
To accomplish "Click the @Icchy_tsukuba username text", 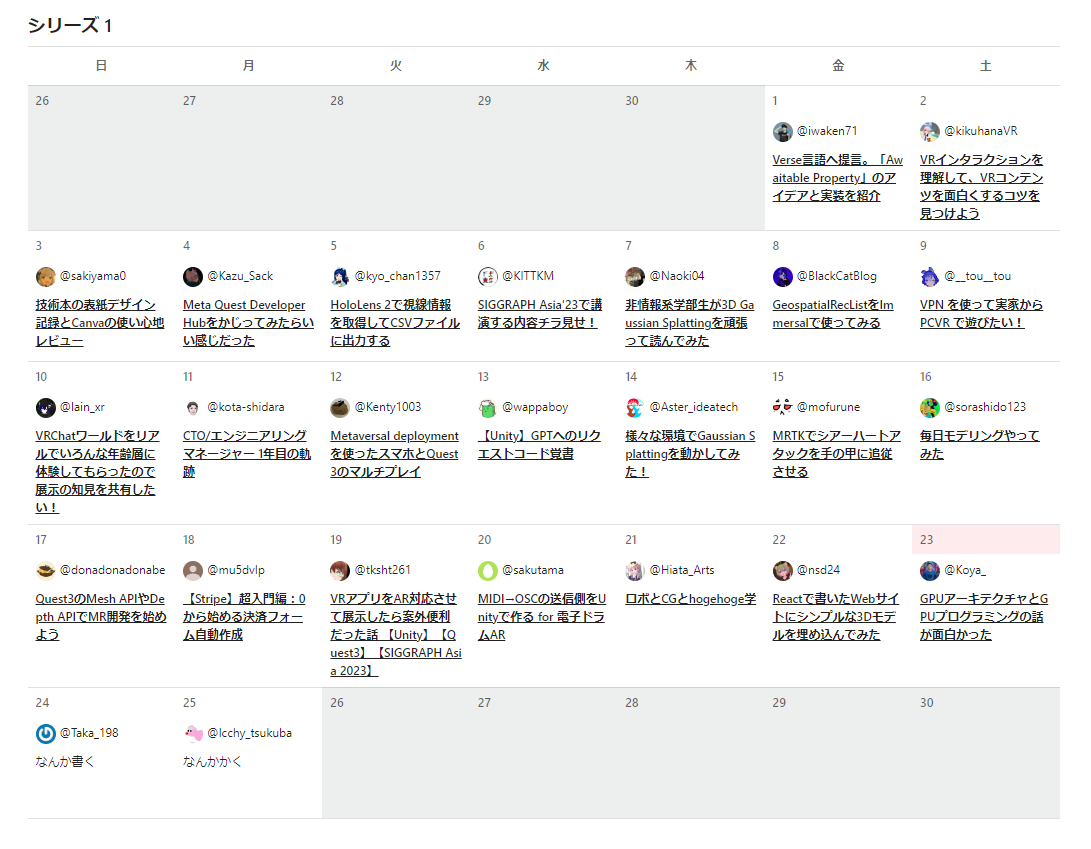I will coord(250,733).
